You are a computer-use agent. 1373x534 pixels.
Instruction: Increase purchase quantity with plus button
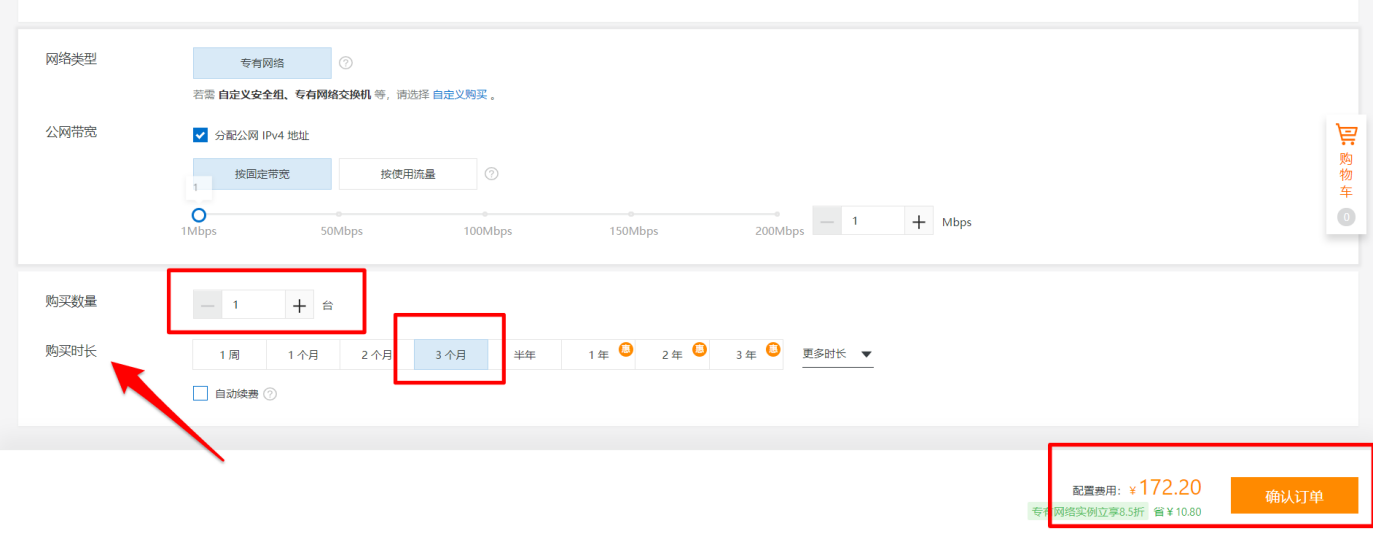pos(299,305)
